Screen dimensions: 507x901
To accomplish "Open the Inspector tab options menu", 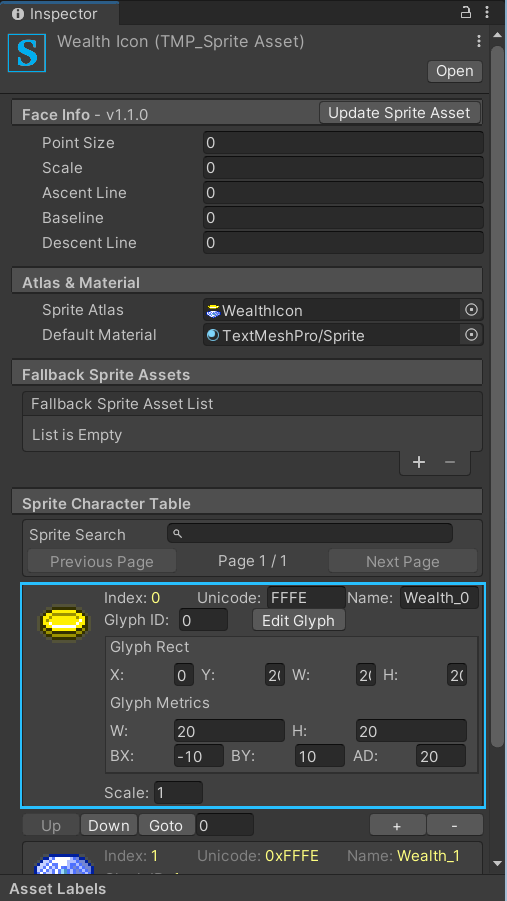I will point(487,13).
